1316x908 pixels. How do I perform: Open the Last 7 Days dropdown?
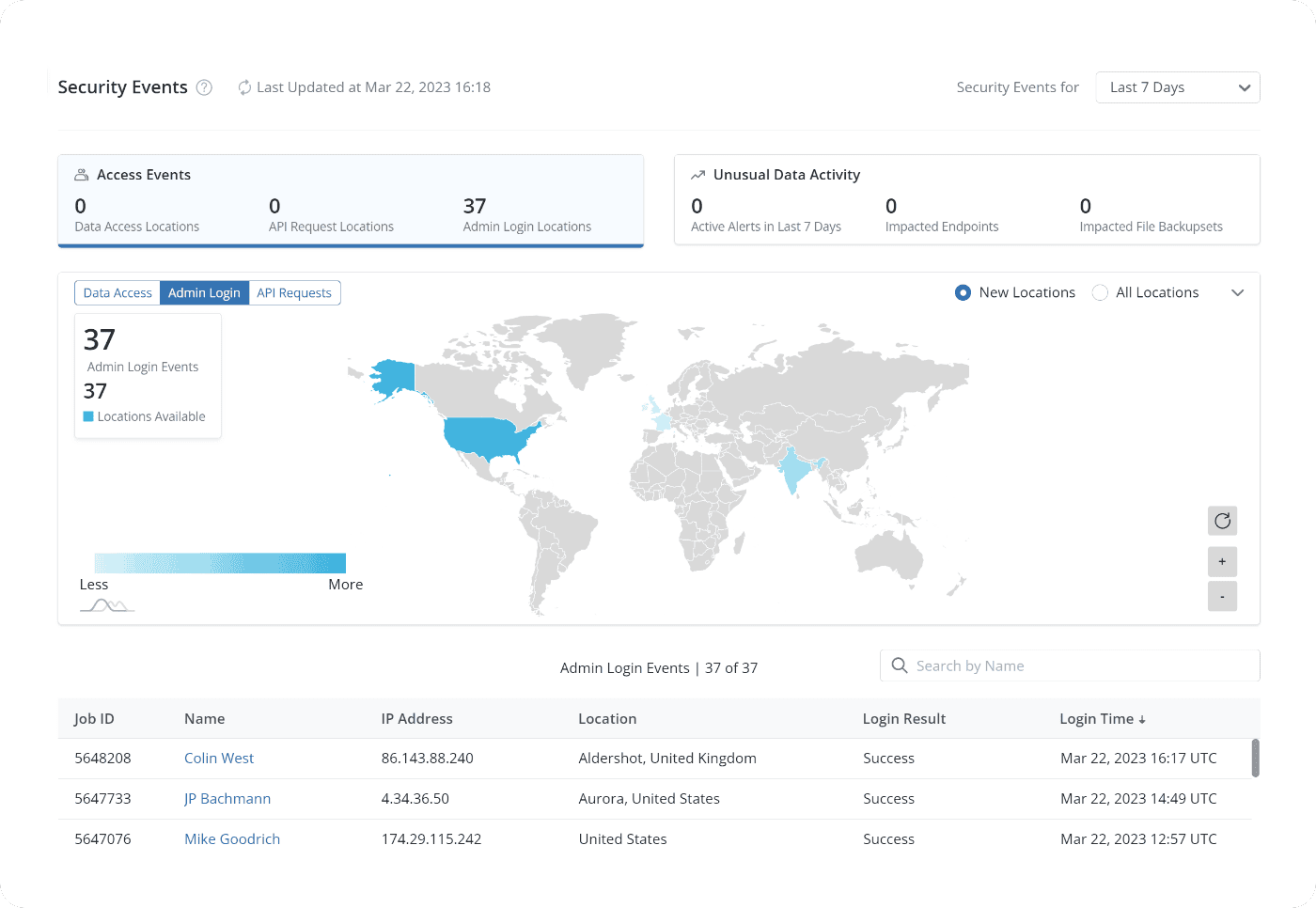1177,87
